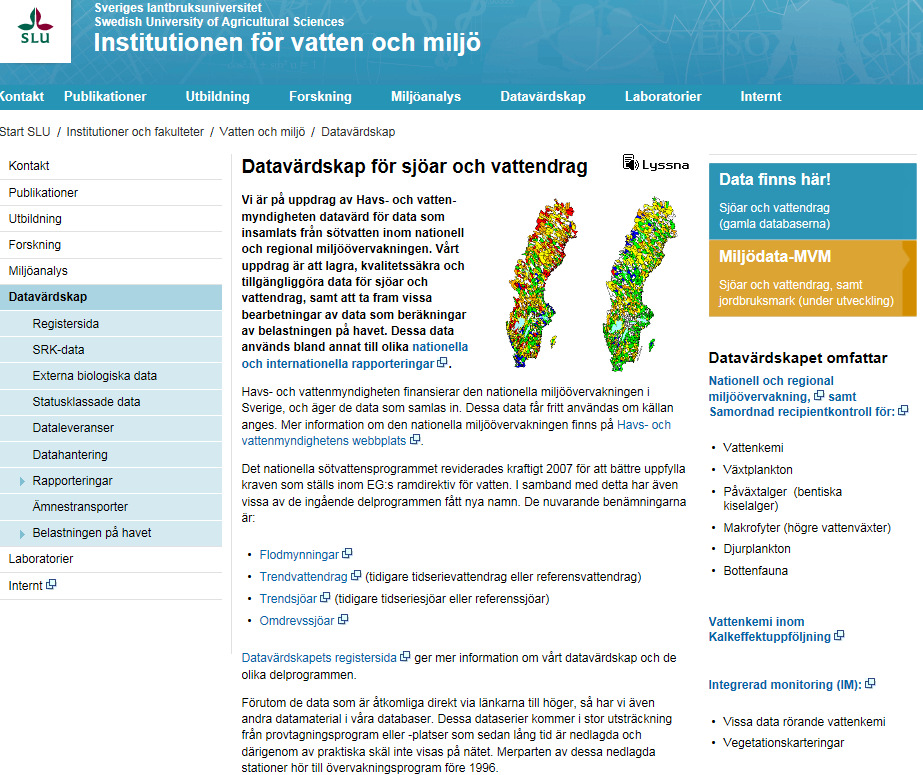Viewport: 923px width, 775px height.
Task: Open Samordnad recipientkontroll för link
Action: click(x=802, y=412)
